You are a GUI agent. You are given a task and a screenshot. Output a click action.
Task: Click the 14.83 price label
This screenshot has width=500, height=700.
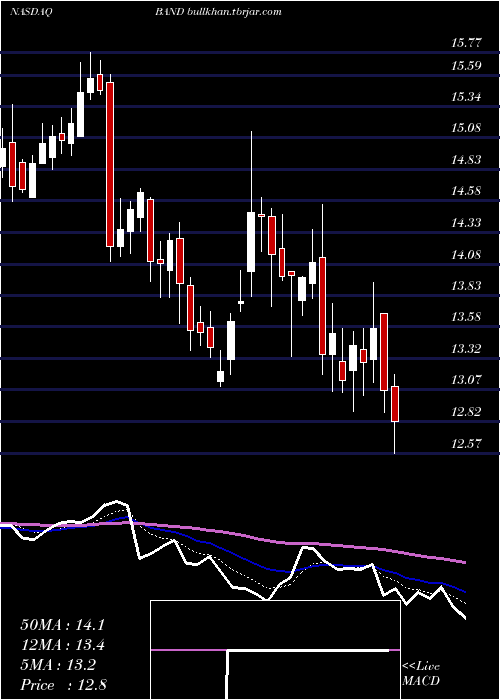[x=467, y=160]
